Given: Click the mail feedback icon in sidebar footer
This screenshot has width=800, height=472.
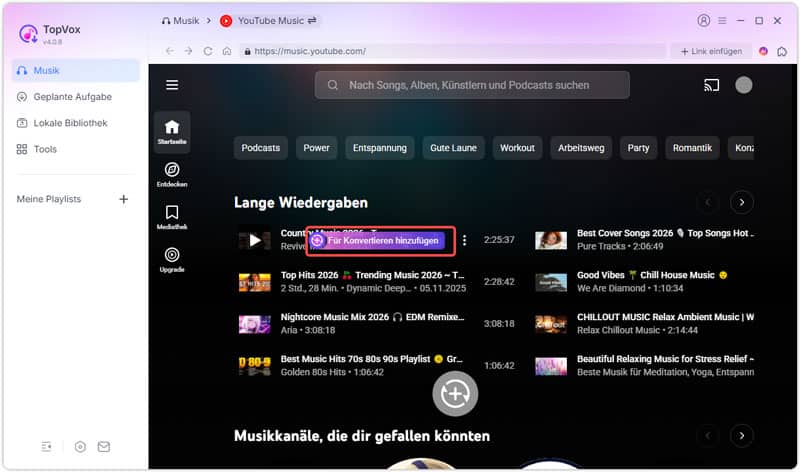Looking at the screenshot, I should pyautogui.click(x=104, y=447).
